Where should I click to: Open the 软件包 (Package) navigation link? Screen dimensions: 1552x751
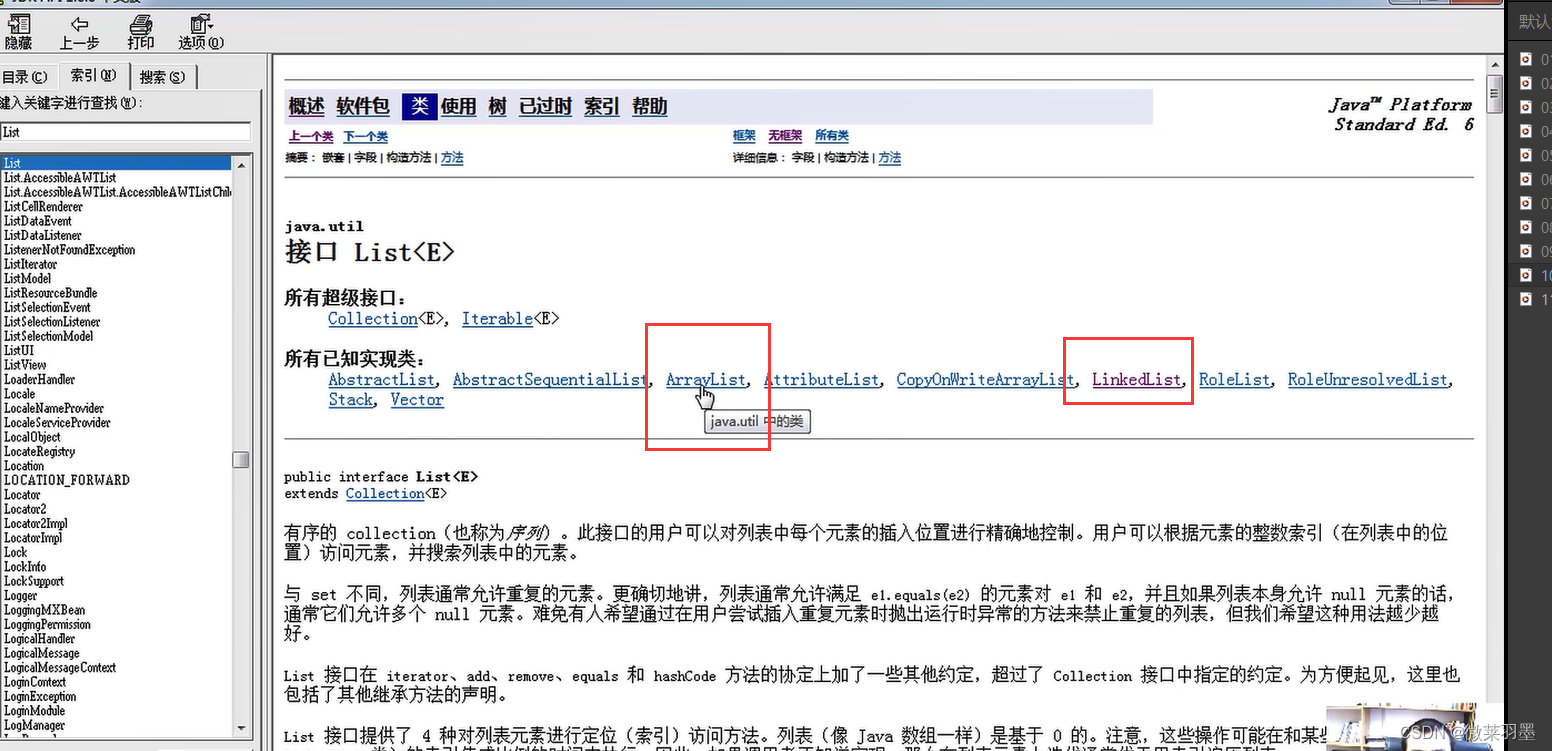(x=362, y=106)
